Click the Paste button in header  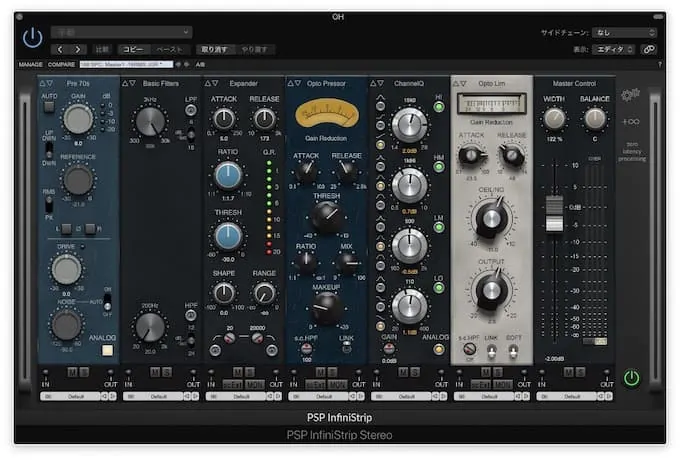pyautogui.click(x=169, y=49)
